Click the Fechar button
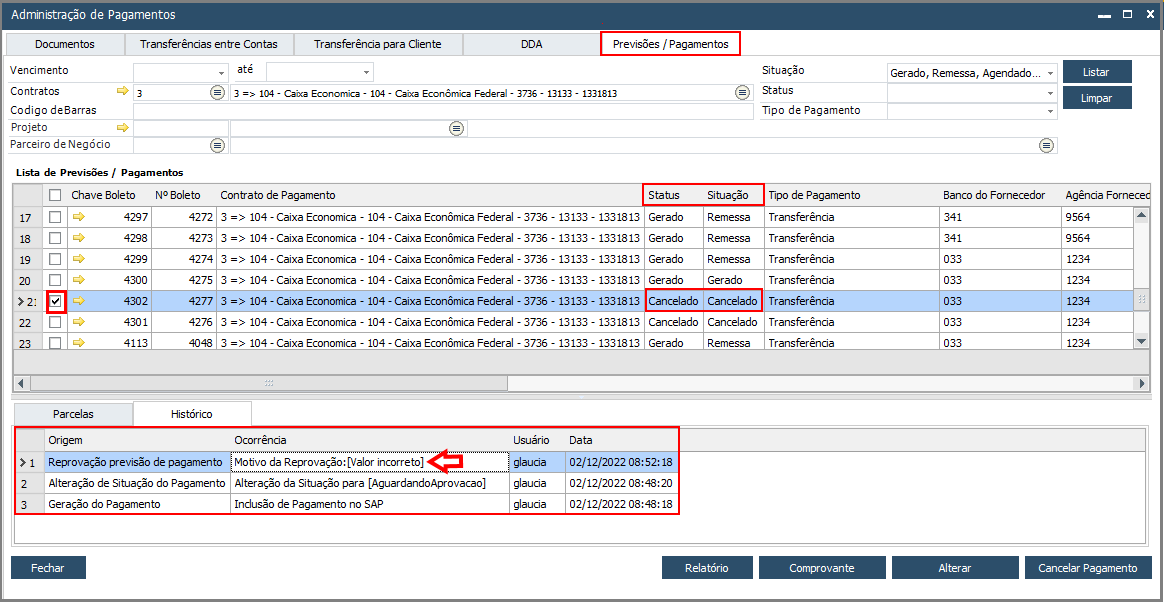Viewport: 1164px width, 602px height. (48, 568)
